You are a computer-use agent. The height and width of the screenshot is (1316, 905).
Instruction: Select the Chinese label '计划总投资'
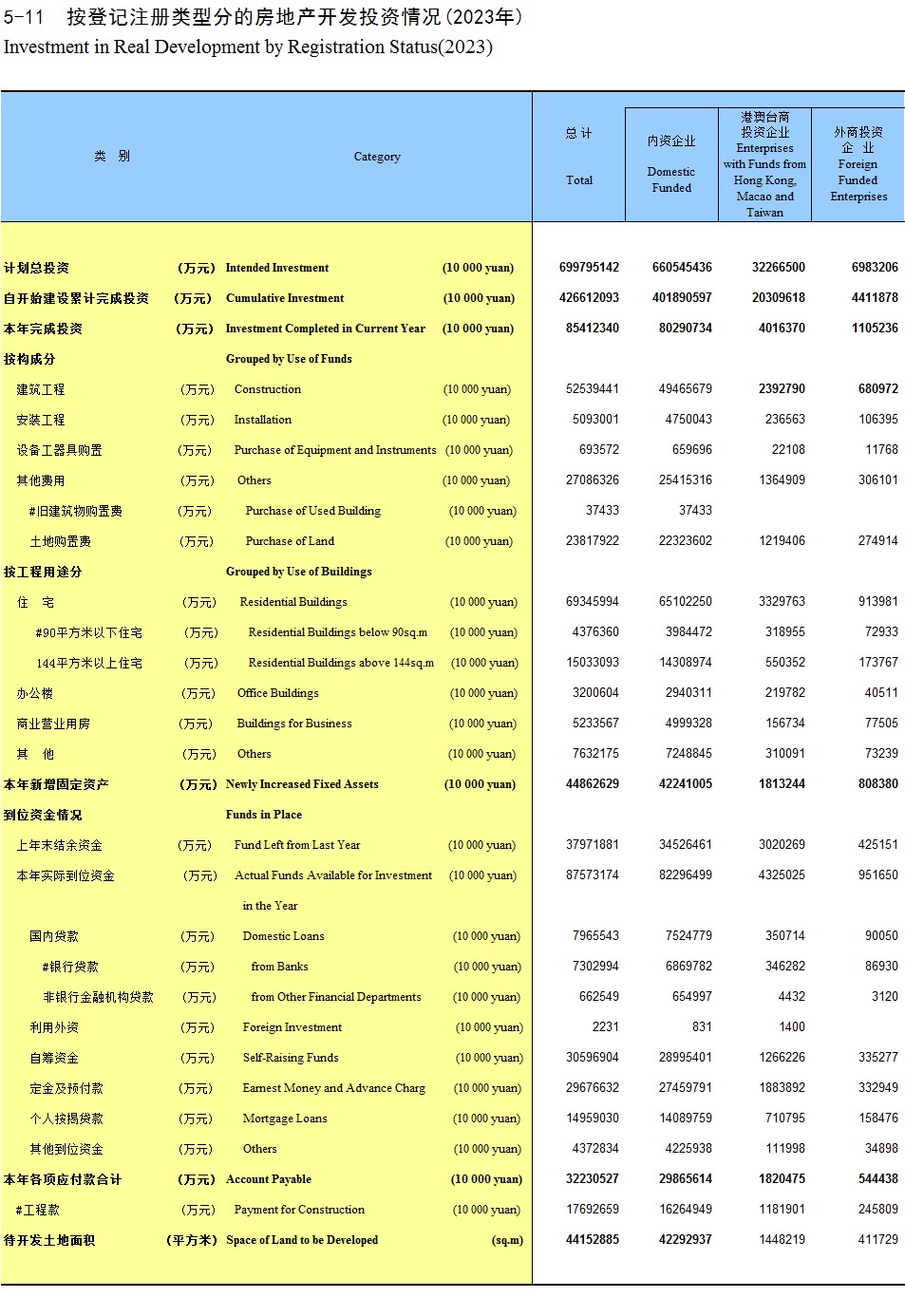click(36, 268)
